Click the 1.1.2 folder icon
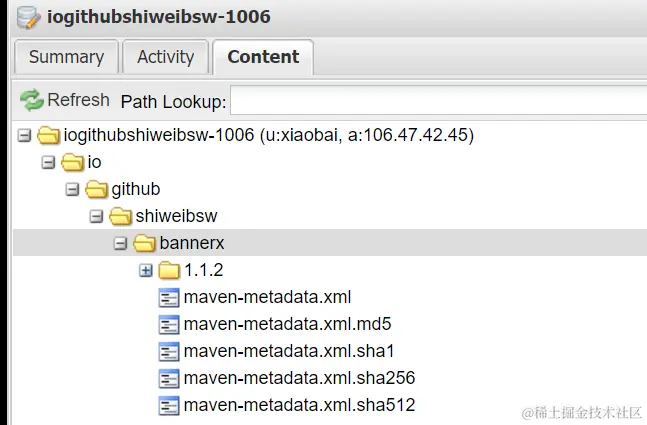Image resolution: width=647 pixels, height=425 pixels. pyautogui.click(x=169, y=270)
